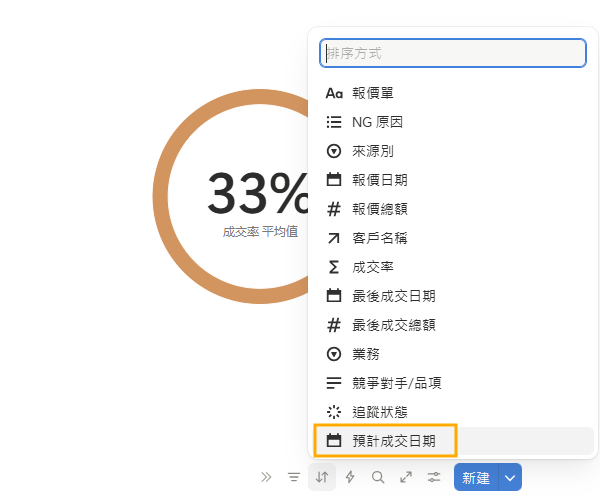
Task: Open view settings sliders icon
Action: pos(434,478)
